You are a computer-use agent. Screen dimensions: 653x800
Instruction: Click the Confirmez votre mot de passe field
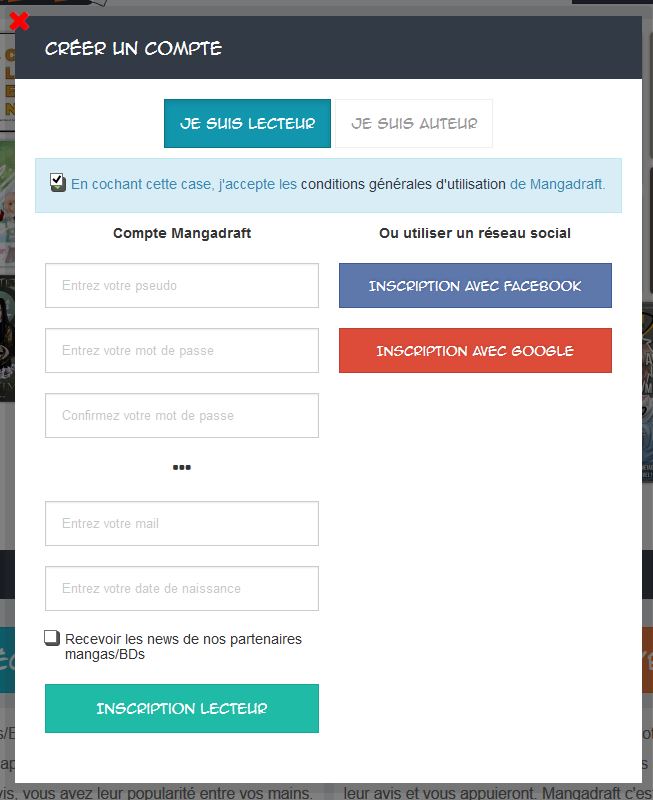(x=182, y=415)
